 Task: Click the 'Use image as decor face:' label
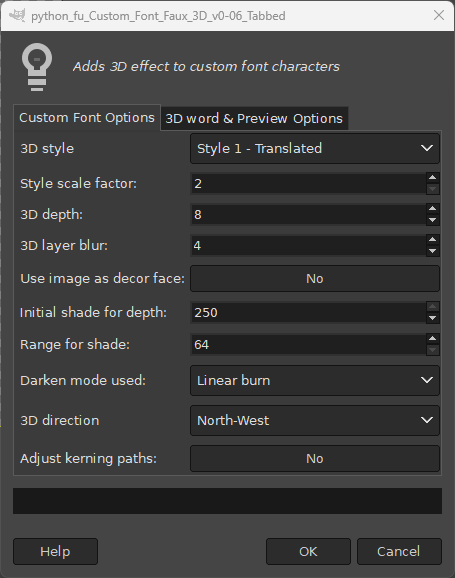pyautogui.click(x=102, y=279)
